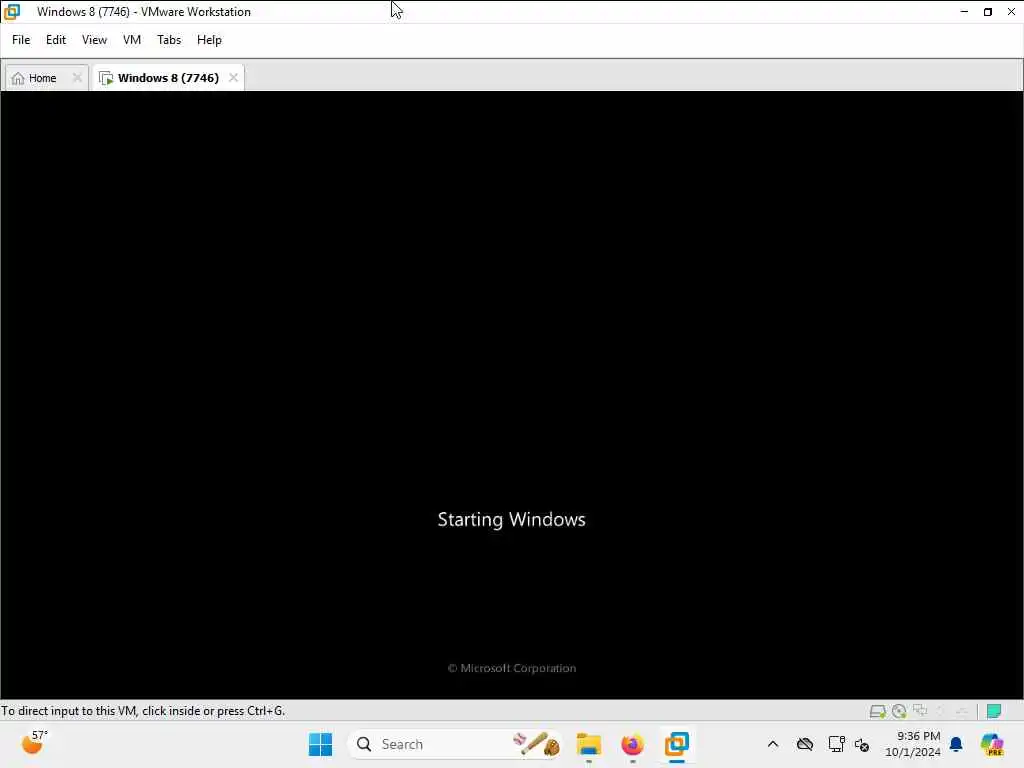Click the CD/DVD drive status icon

pos(899,711)
